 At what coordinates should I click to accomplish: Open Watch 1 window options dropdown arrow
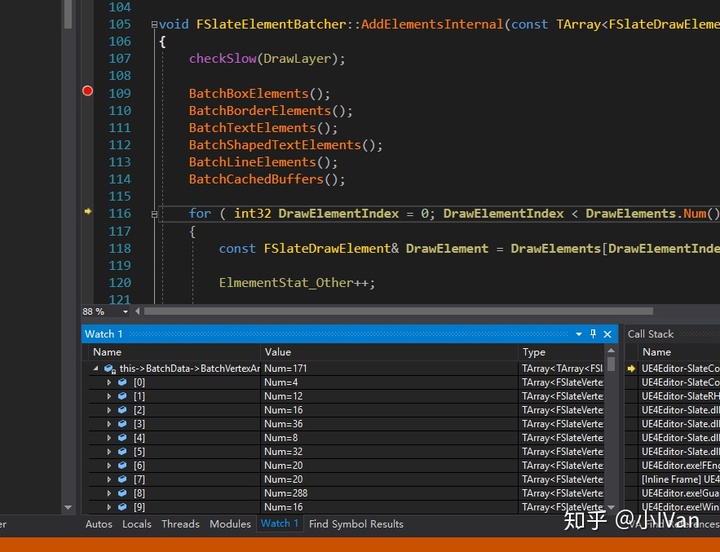[x=579, y=334]
